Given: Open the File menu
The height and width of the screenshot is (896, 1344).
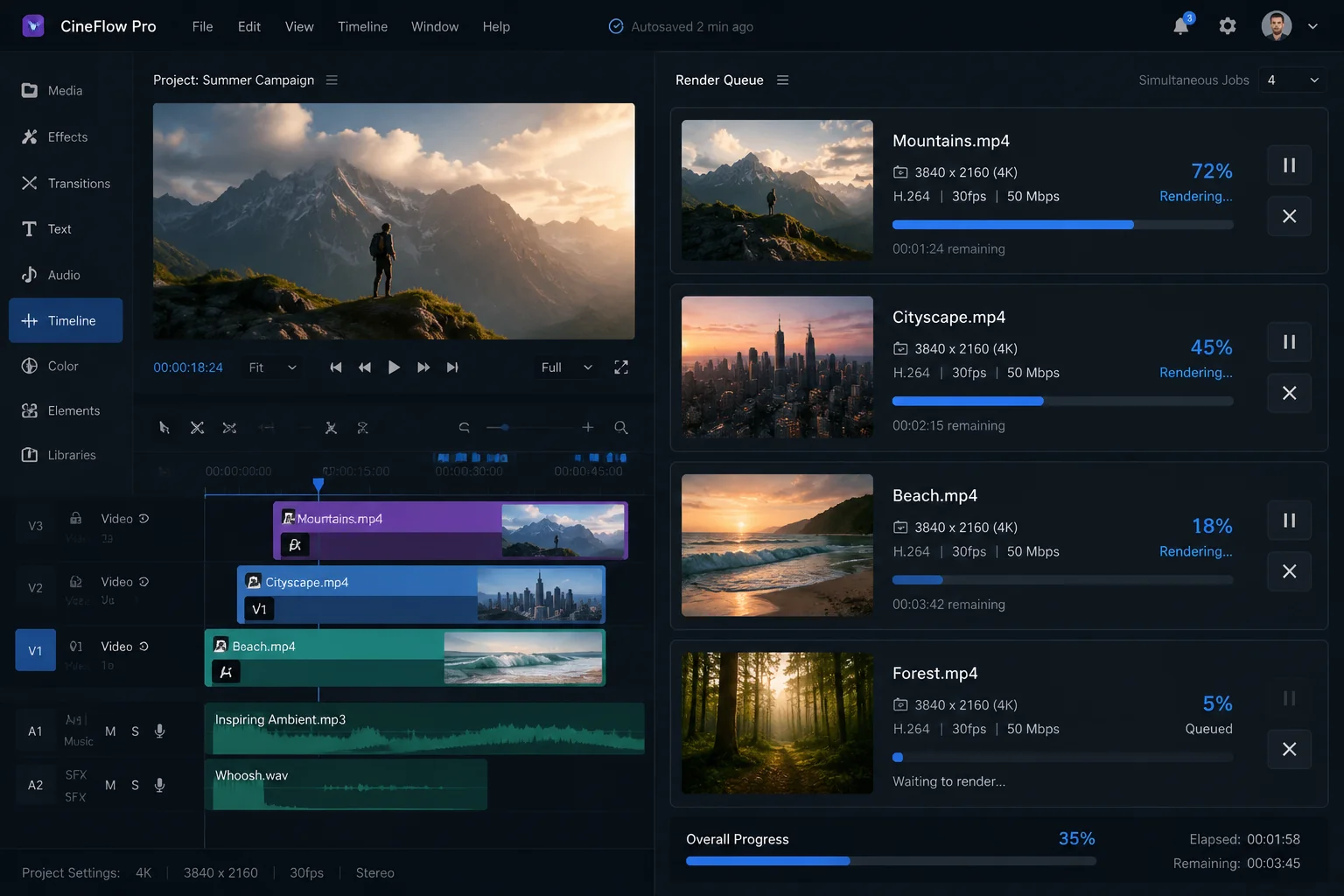Looking at the screenshot, I should (x=203, y=26).
